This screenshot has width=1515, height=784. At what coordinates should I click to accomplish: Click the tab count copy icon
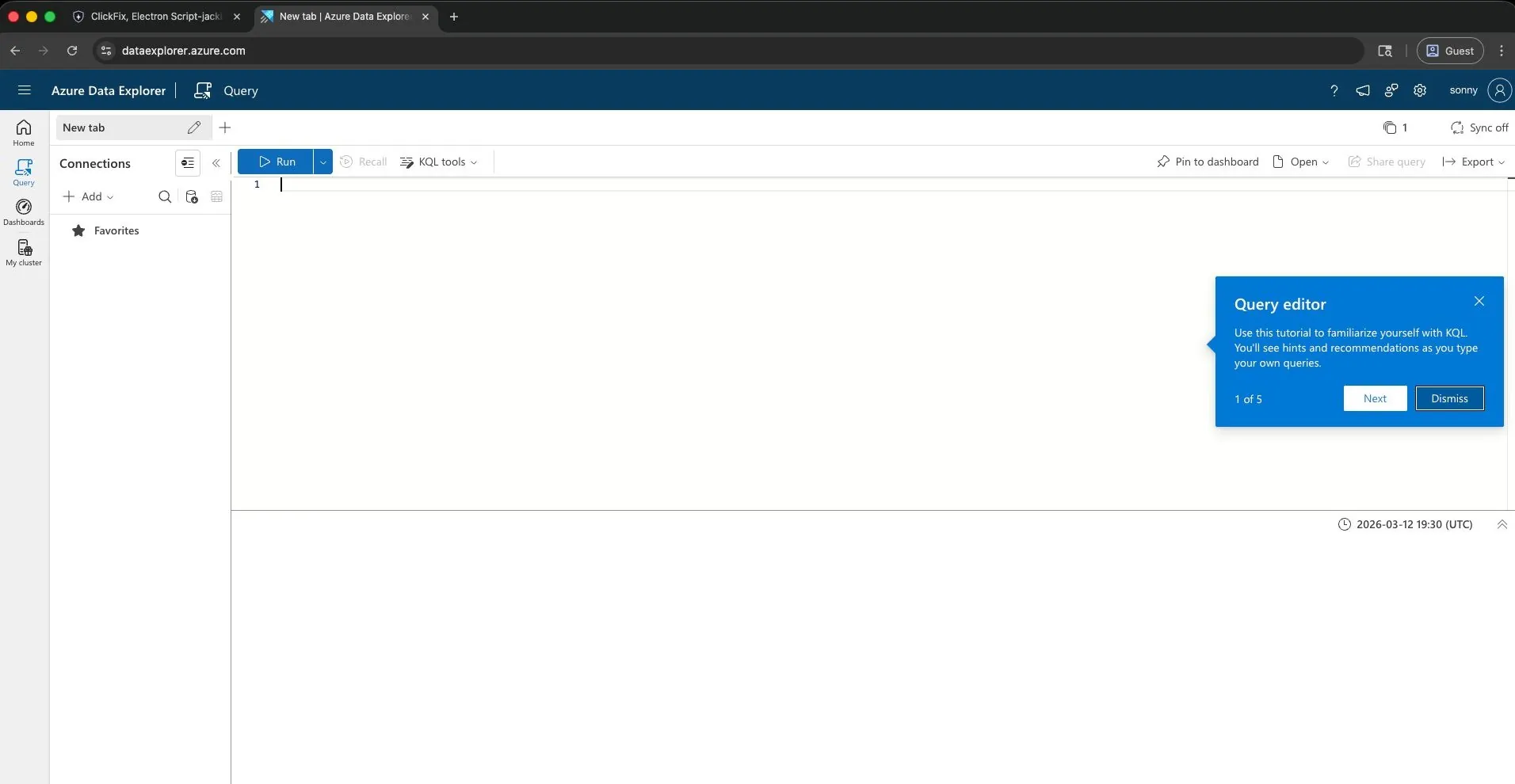pyautogui.click(x=1390, y=127)
